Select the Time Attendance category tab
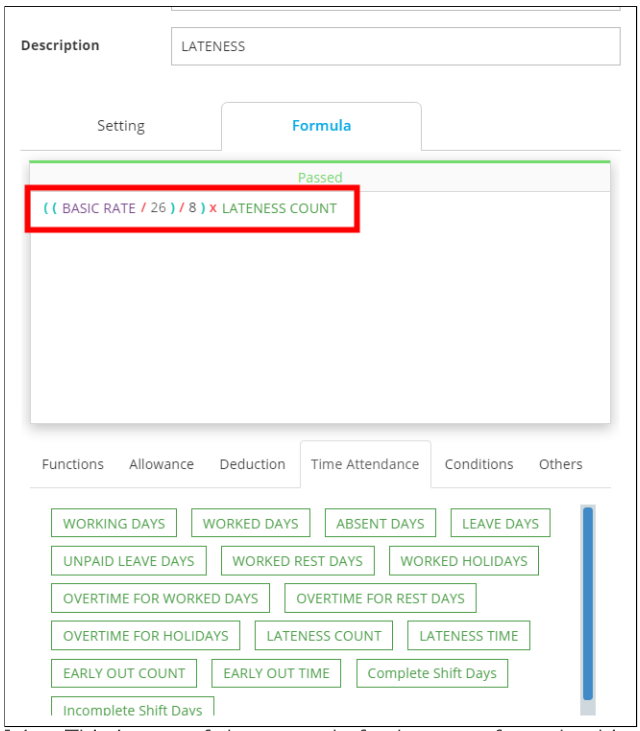 (x=365, y=464)
